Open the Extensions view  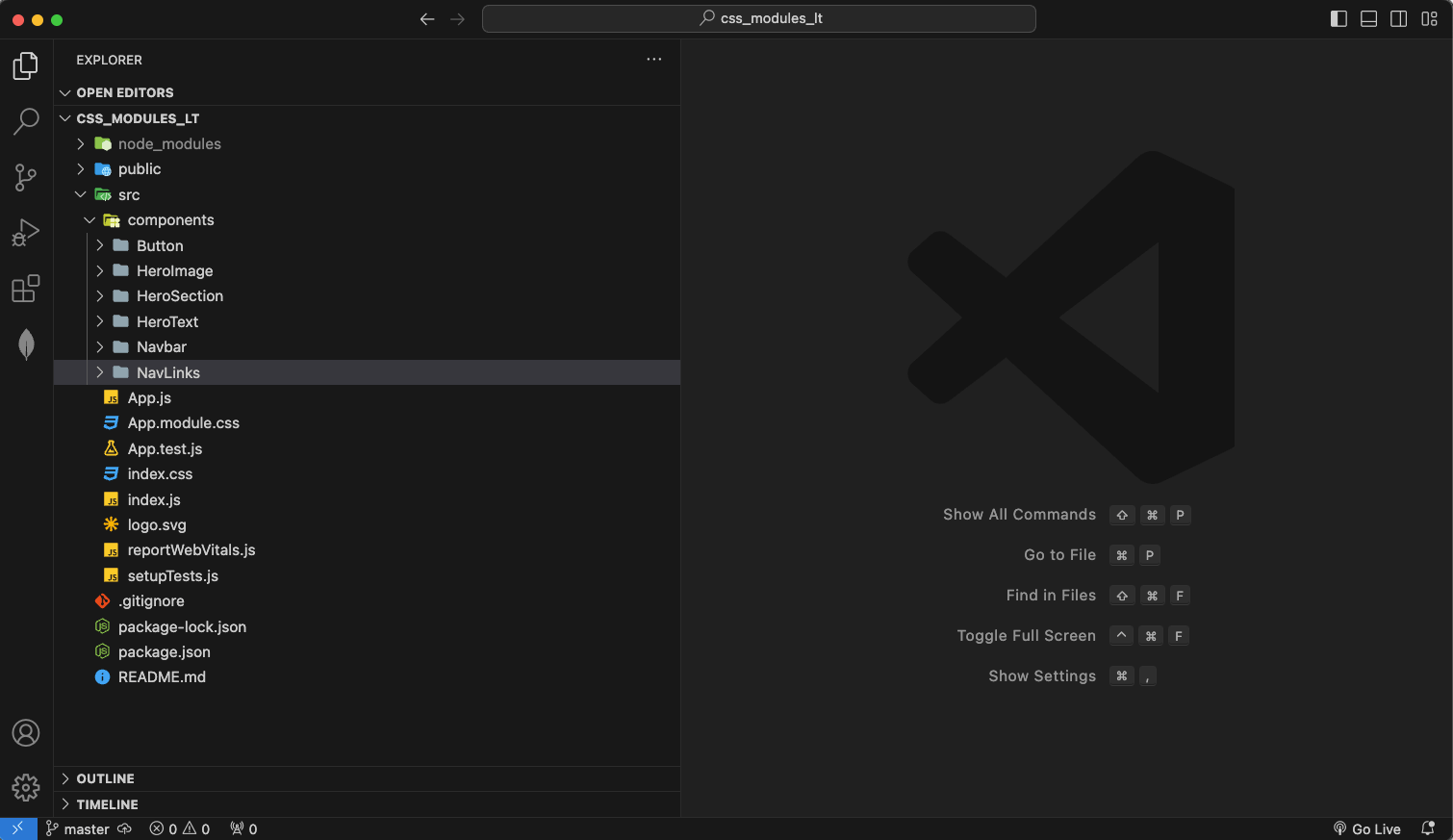pos(25,288)
